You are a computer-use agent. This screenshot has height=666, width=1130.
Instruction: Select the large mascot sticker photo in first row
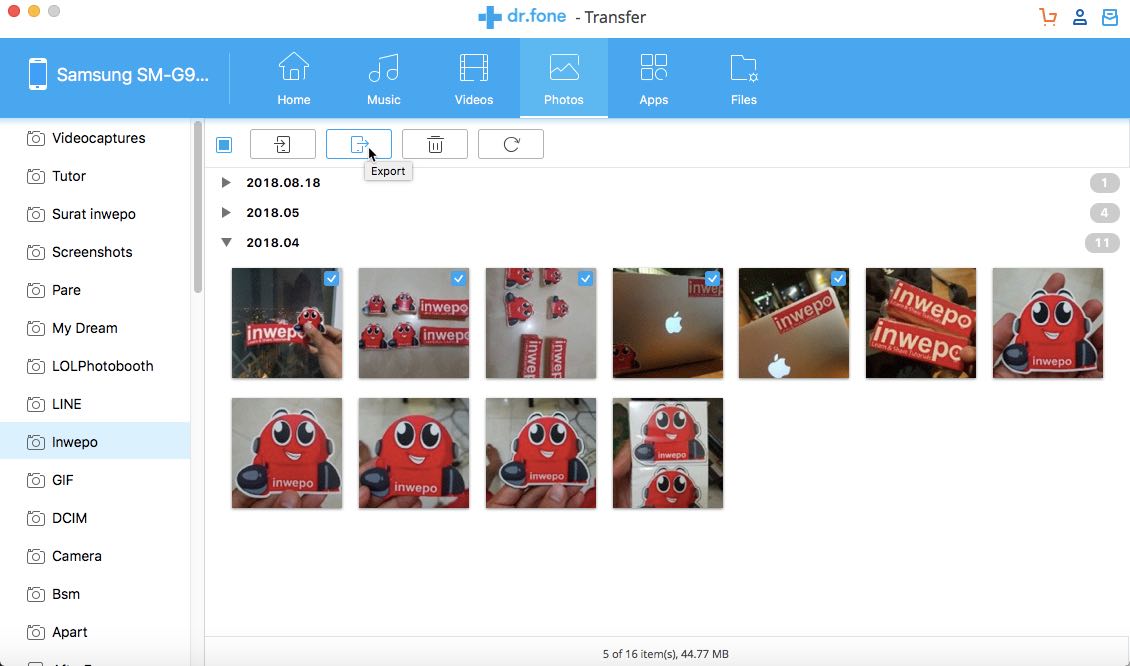(1048, 323)
